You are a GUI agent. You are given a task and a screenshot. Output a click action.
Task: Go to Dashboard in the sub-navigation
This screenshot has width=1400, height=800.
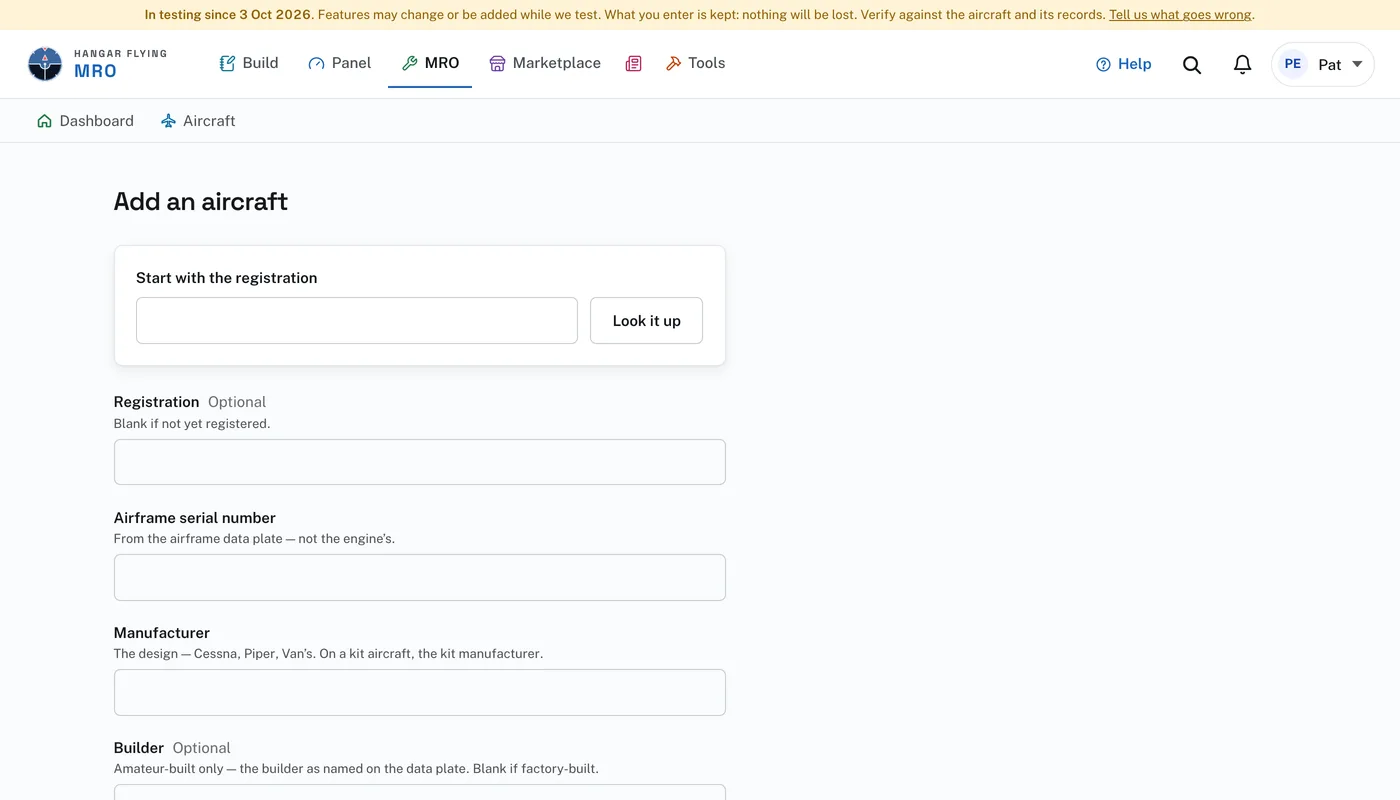pyautogui.click(x=85, y=121)
